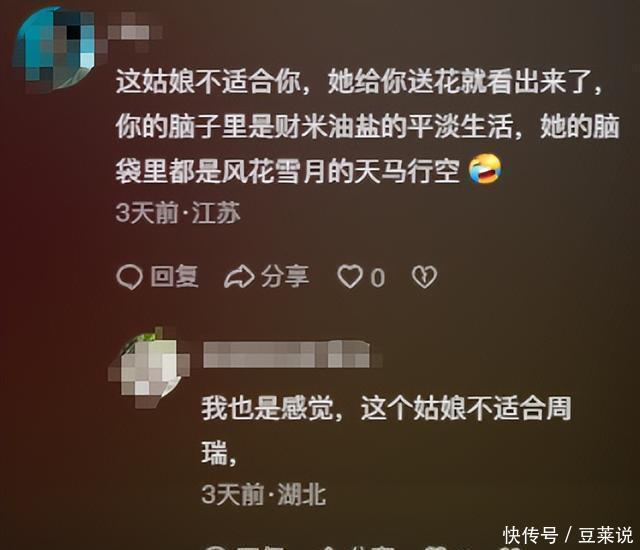Open the first commenter's pixelated avatar
The image size is (640, 550).
(x=56, y=50)
